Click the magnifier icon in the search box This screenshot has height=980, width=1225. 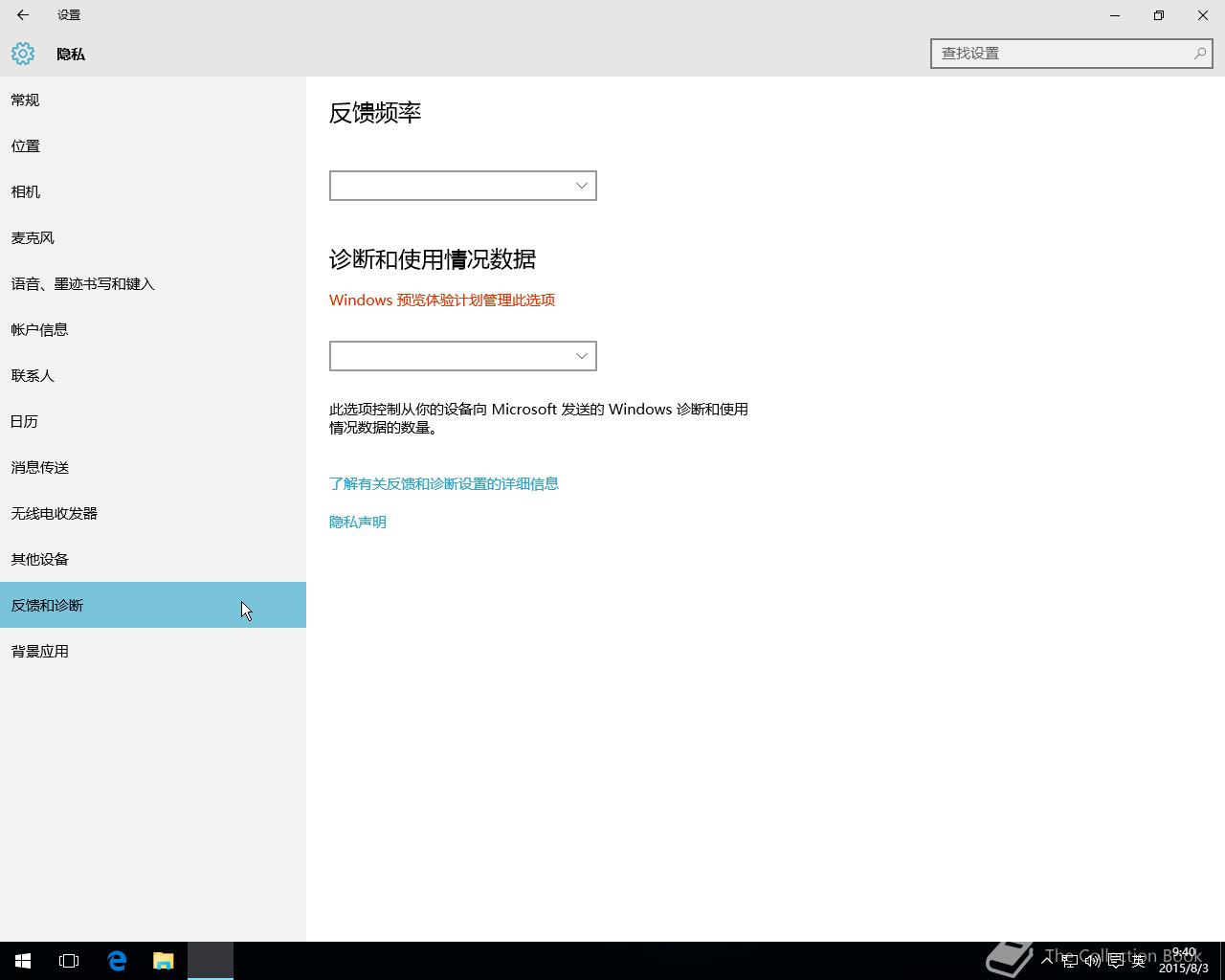[x=1199, y=54]
